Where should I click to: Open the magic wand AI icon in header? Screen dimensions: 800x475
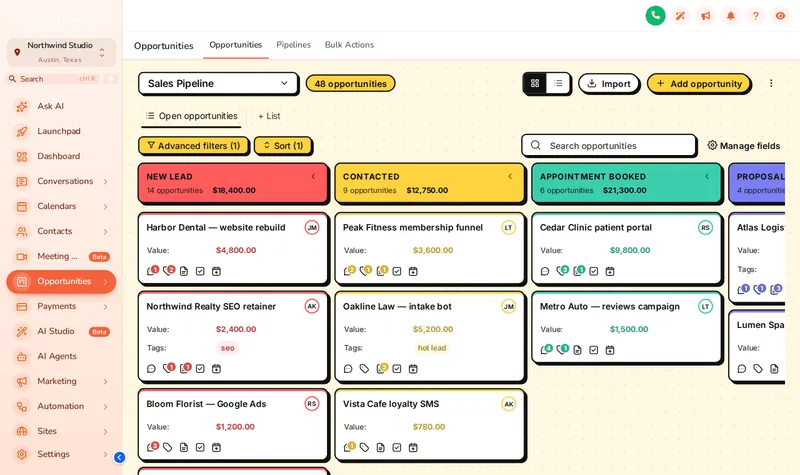[680, 16]
